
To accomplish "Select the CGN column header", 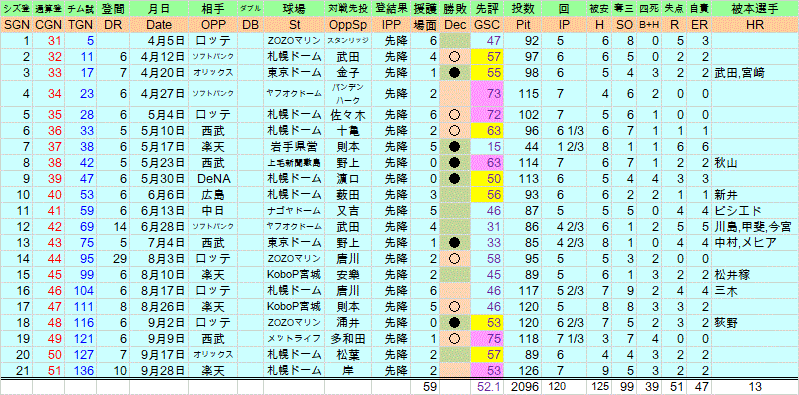I will pos(48,24).
